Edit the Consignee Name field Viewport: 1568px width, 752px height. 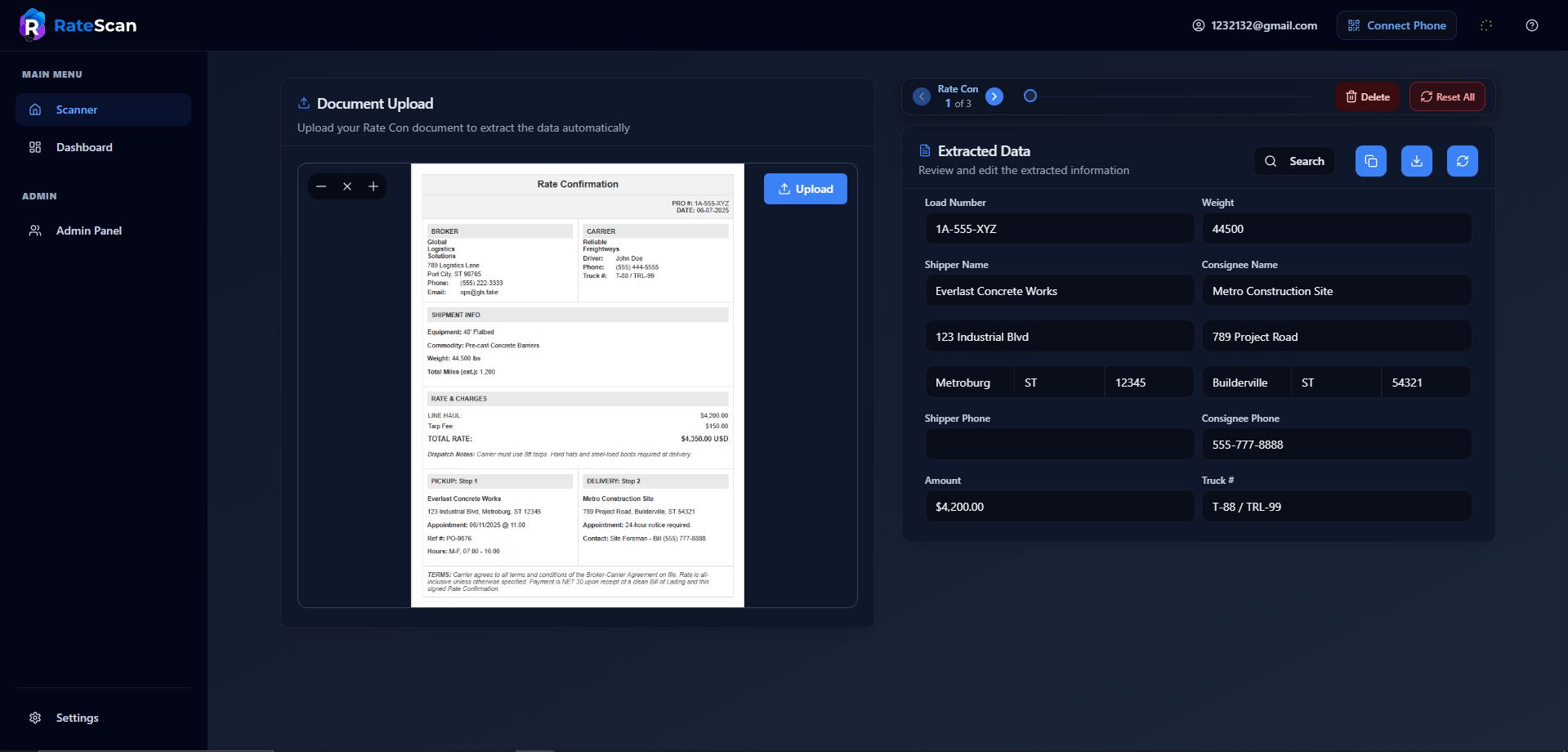click(1336, 291)
